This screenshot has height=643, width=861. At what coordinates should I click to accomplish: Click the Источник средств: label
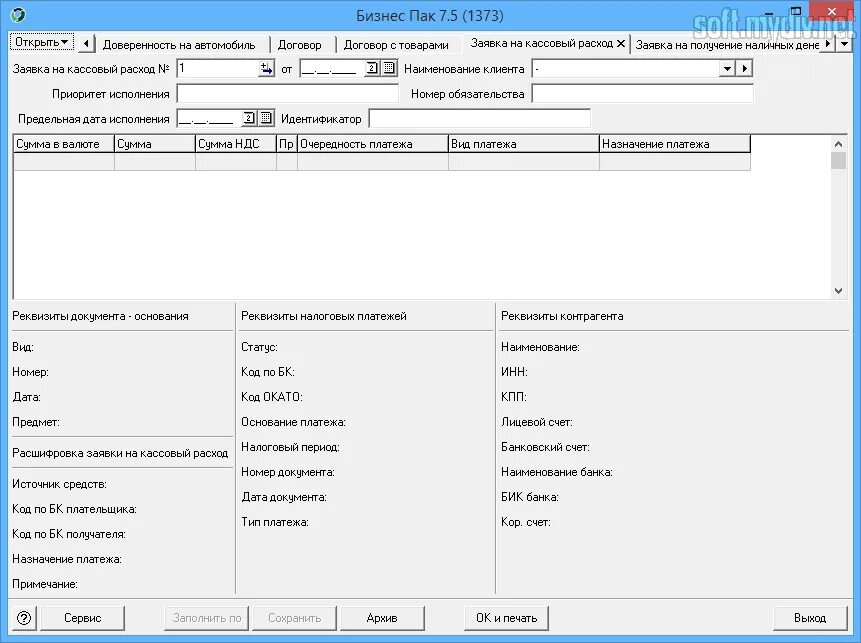59,484
